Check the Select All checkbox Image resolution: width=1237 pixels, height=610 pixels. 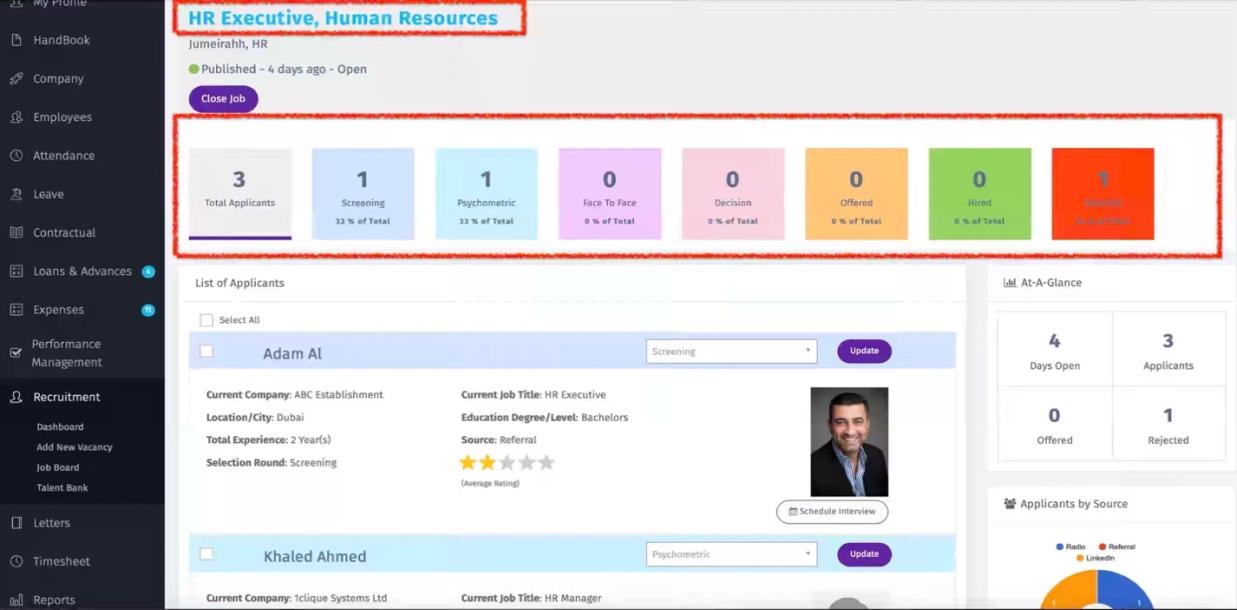point(206,320)
